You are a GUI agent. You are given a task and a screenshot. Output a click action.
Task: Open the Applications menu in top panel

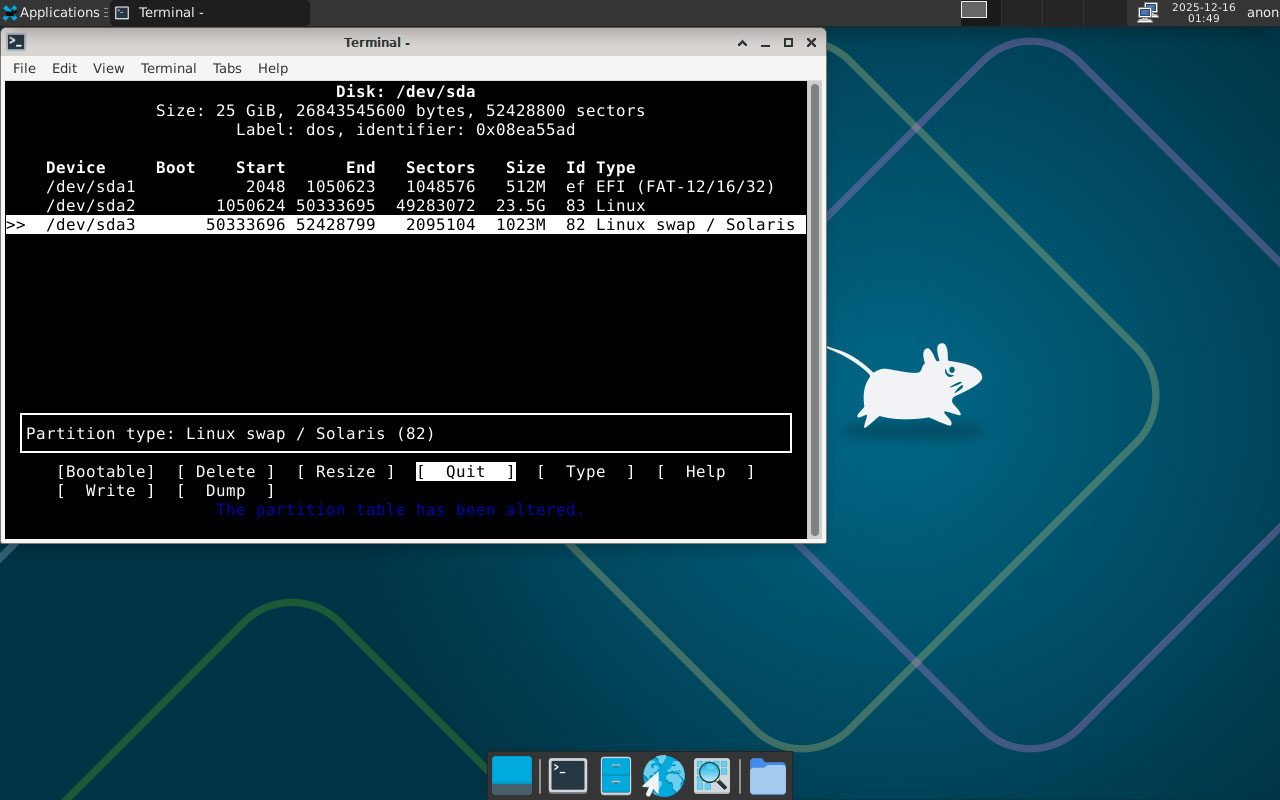52,12
